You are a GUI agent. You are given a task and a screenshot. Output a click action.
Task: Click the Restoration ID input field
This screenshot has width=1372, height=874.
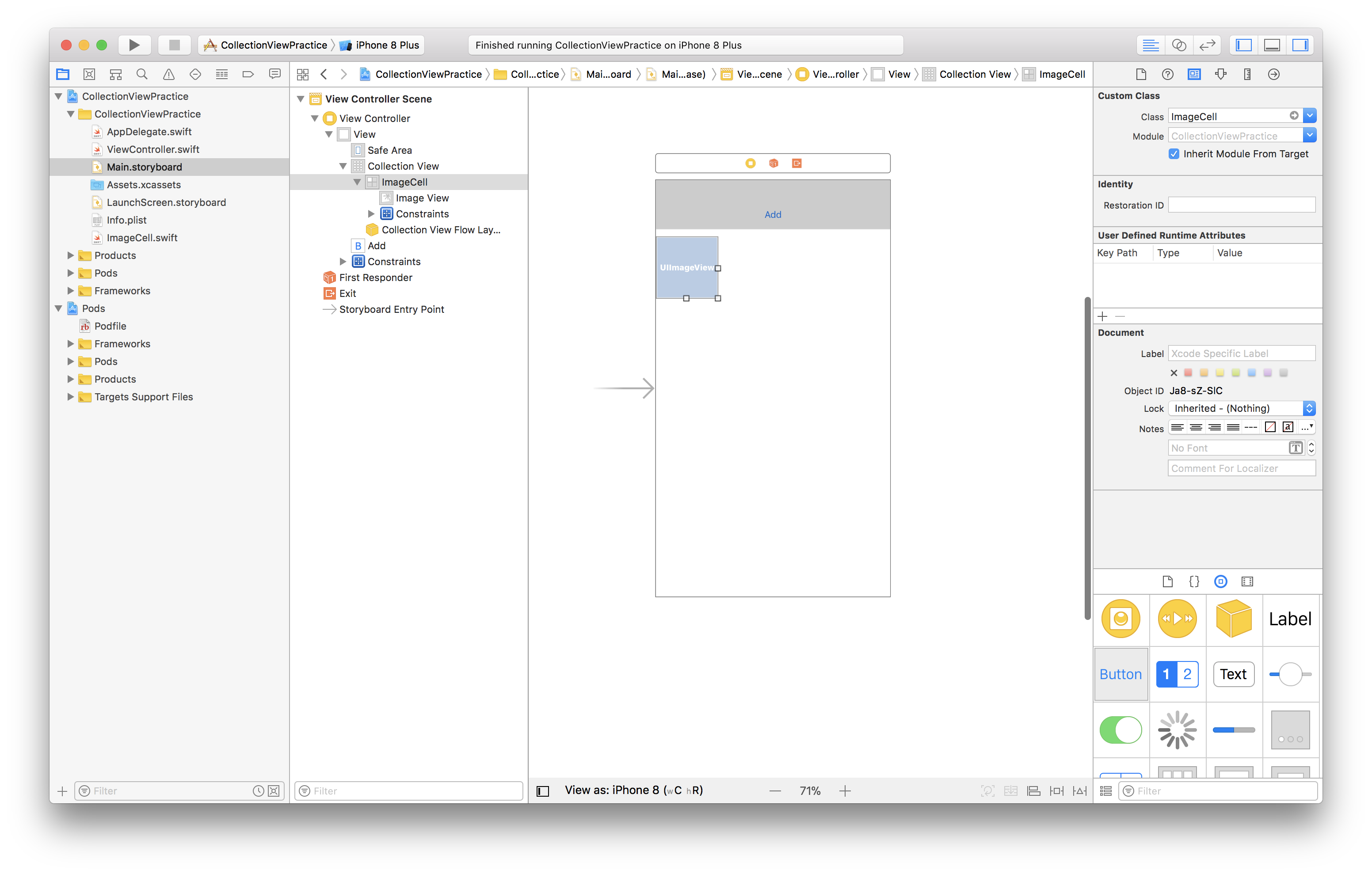[1242, 204]
